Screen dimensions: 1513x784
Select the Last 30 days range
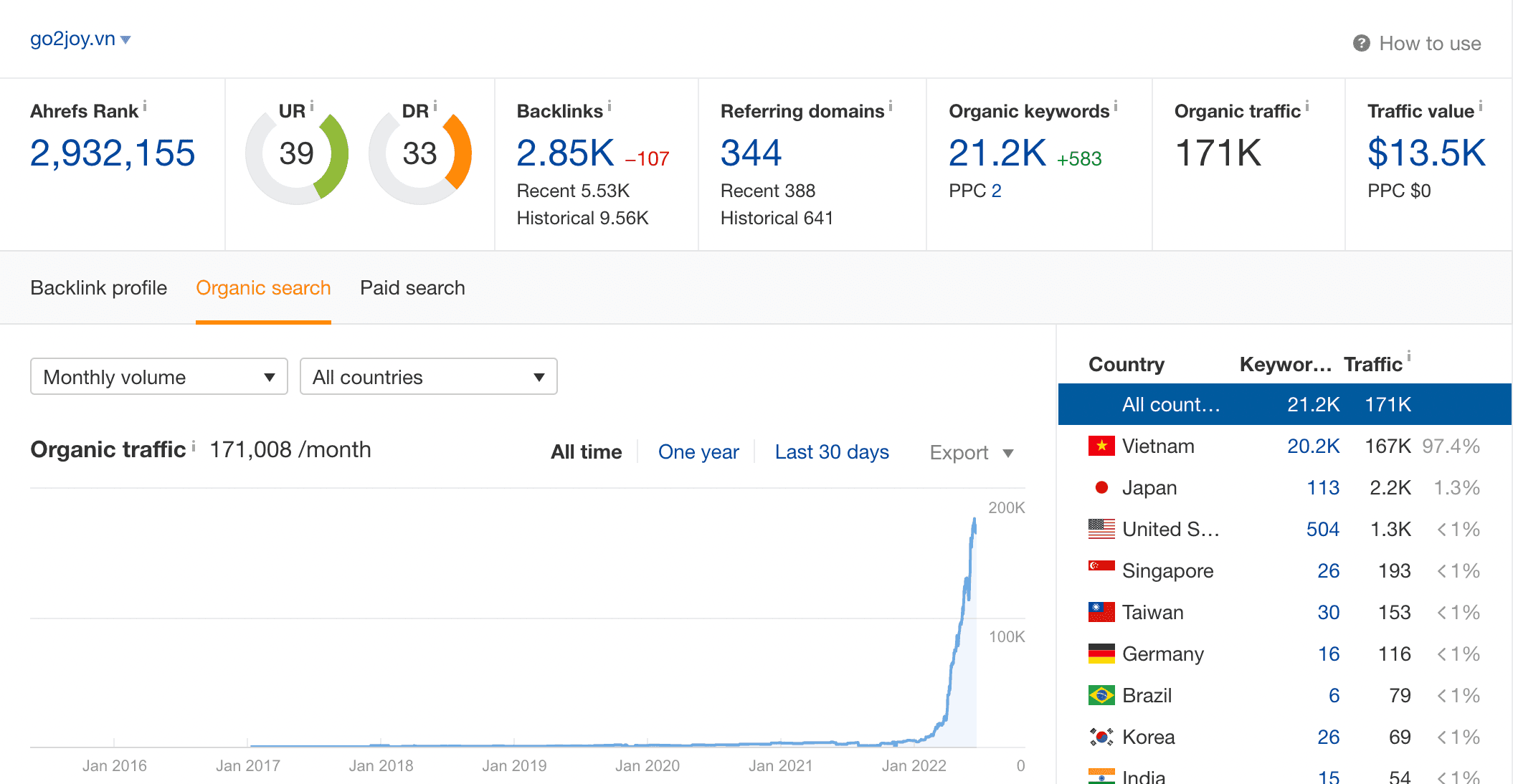832,451
